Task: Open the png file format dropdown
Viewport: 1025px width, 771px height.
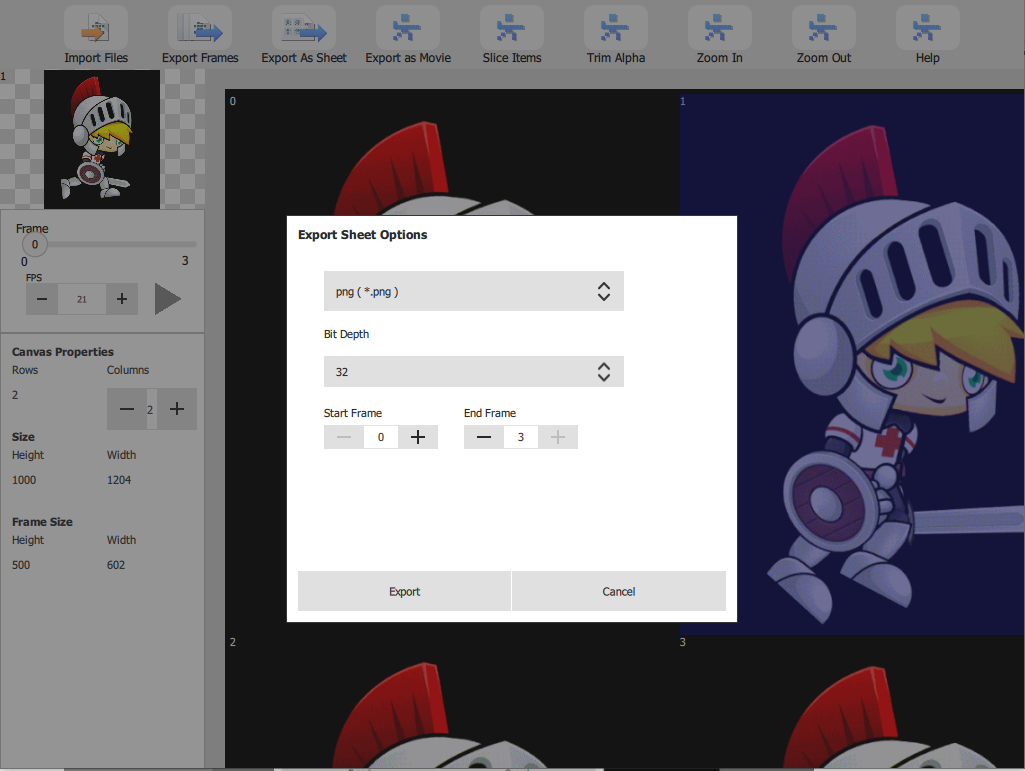Action: pos(473,291)
